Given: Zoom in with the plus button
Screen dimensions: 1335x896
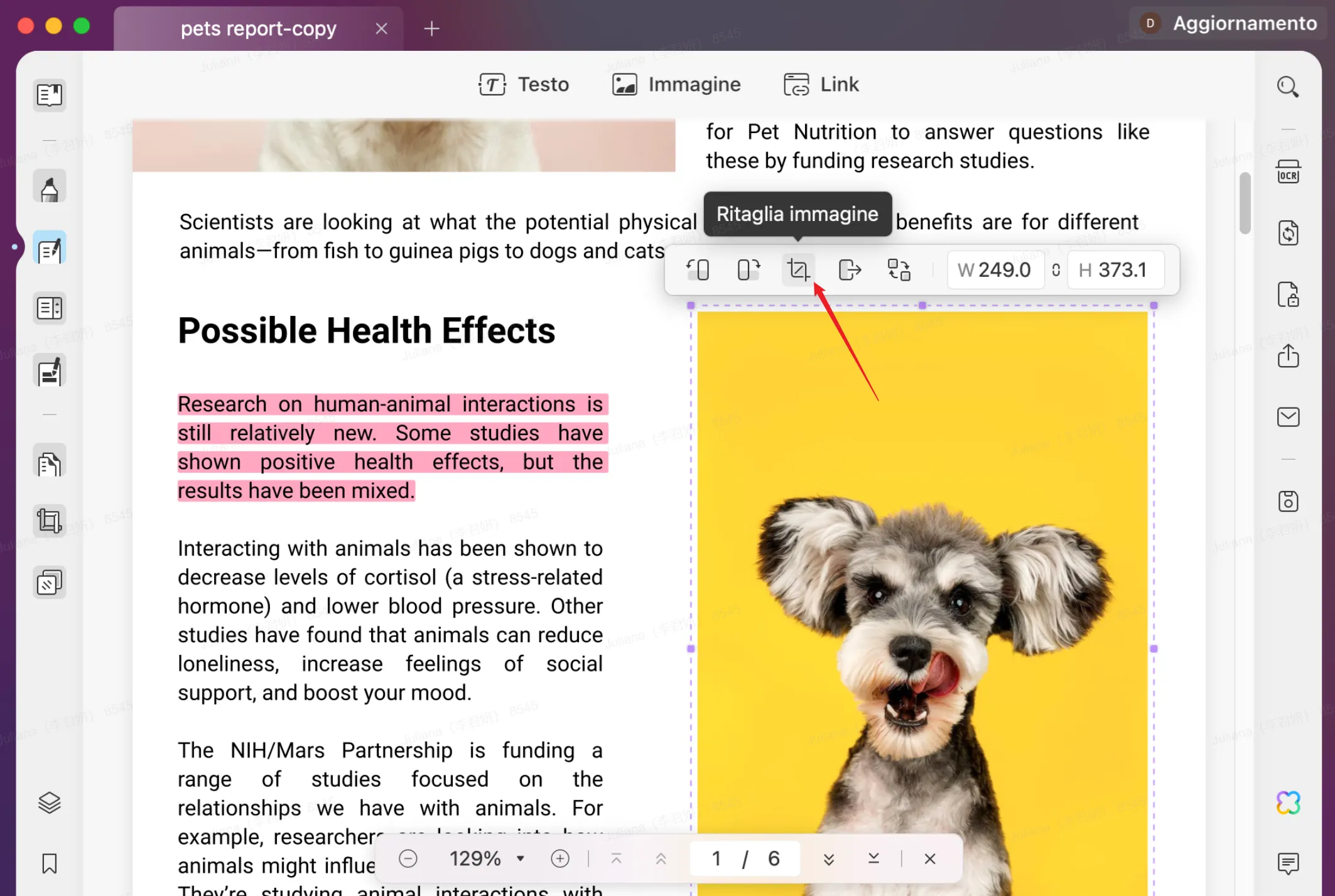Looking at the screenshot, I should click(559, 858).
